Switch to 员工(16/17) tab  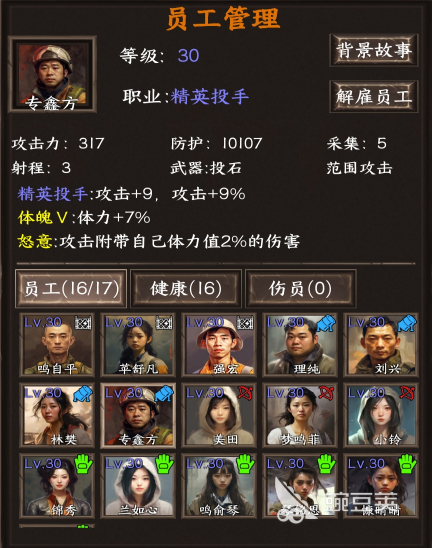click(x=71, y=289)
